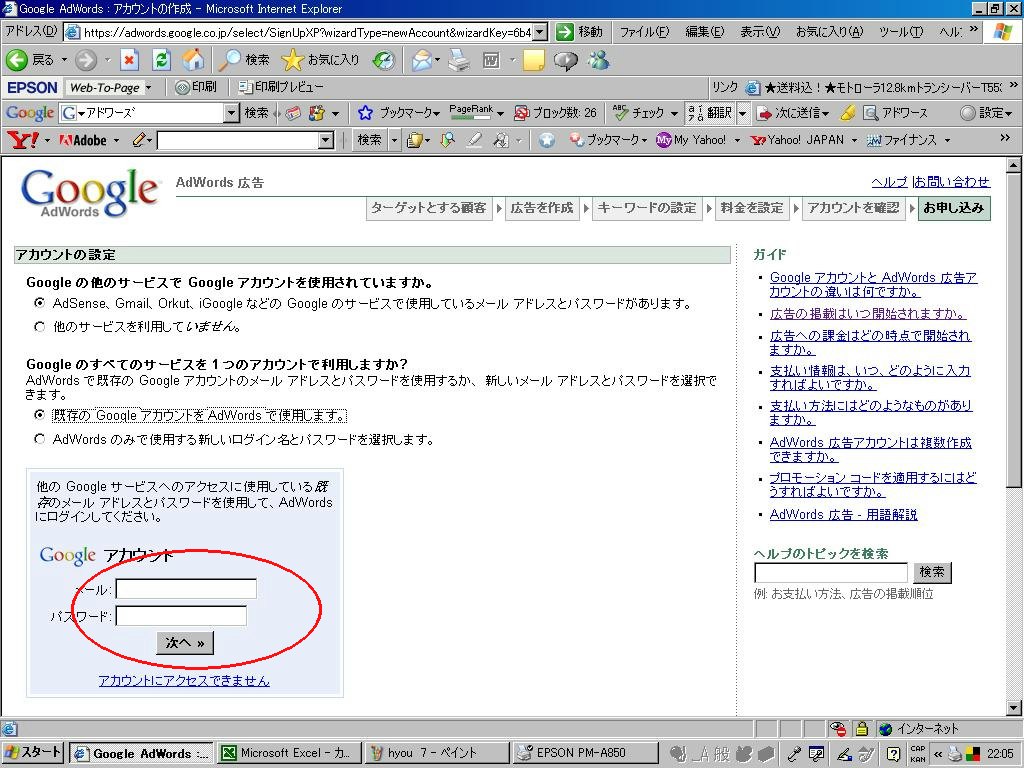Viewport: 1024px width, 768px height.
Task: Click the メール email input field
Action: pyautogui.click(x=186, y=589)
